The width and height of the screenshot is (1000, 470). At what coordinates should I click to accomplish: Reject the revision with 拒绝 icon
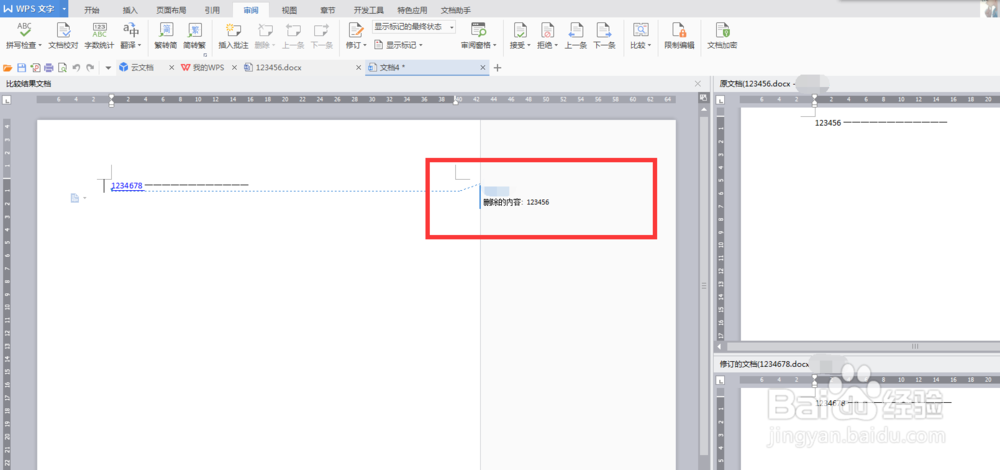pyautogui.click(x=547, y=29)
